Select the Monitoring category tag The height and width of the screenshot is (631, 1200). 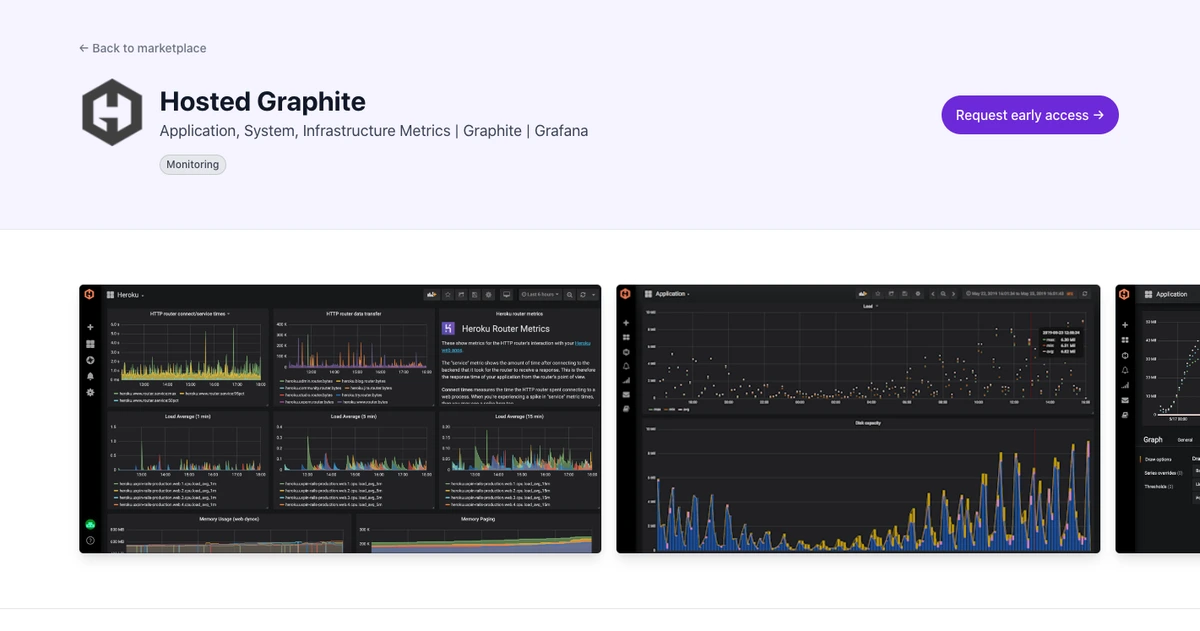(193, 164)
